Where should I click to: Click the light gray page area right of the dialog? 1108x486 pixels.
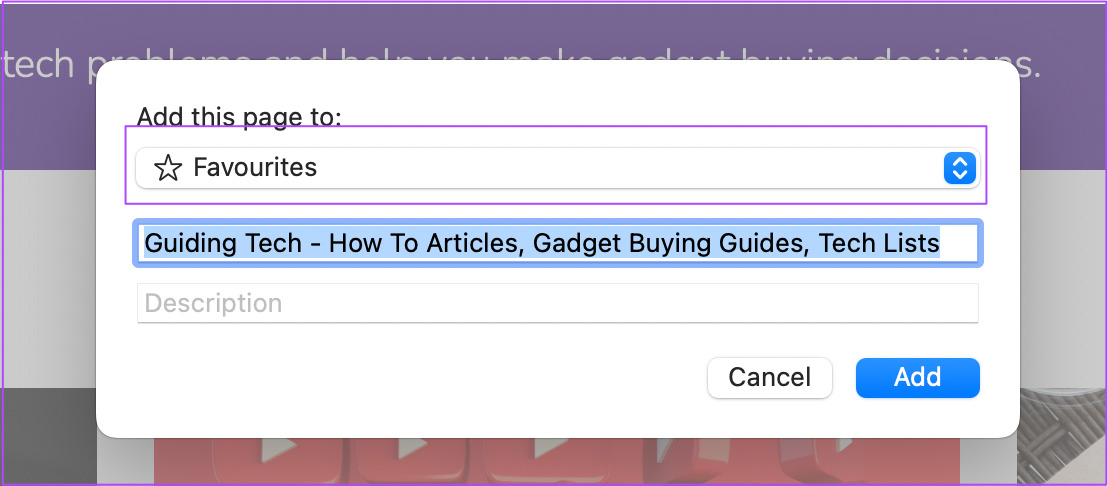click(x=1062, y=283)
